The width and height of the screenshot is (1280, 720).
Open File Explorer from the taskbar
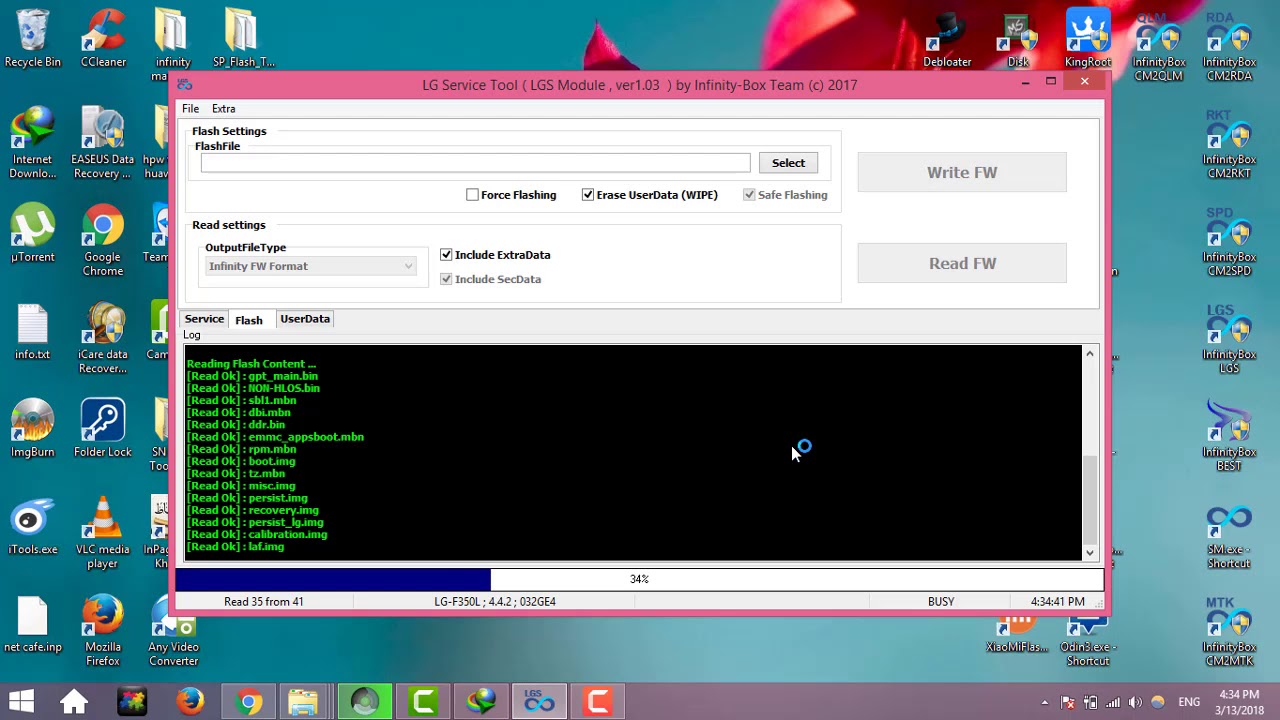coord(304,701)
